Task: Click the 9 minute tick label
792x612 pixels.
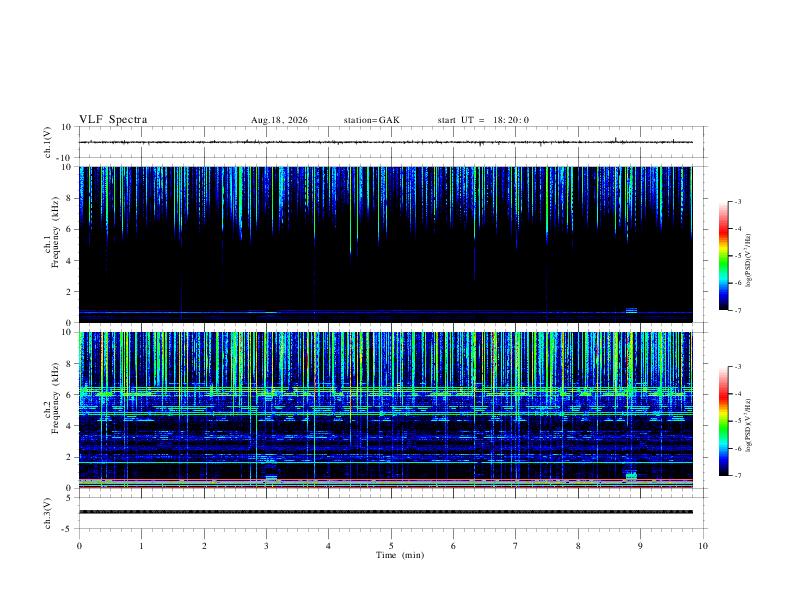Action: (x=640, y=546)
